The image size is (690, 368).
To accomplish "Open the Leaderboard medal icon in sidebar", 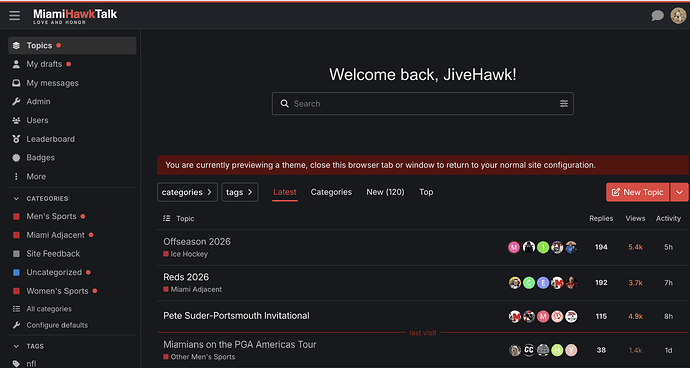I will pyautogui.click(x=16, y=139).
